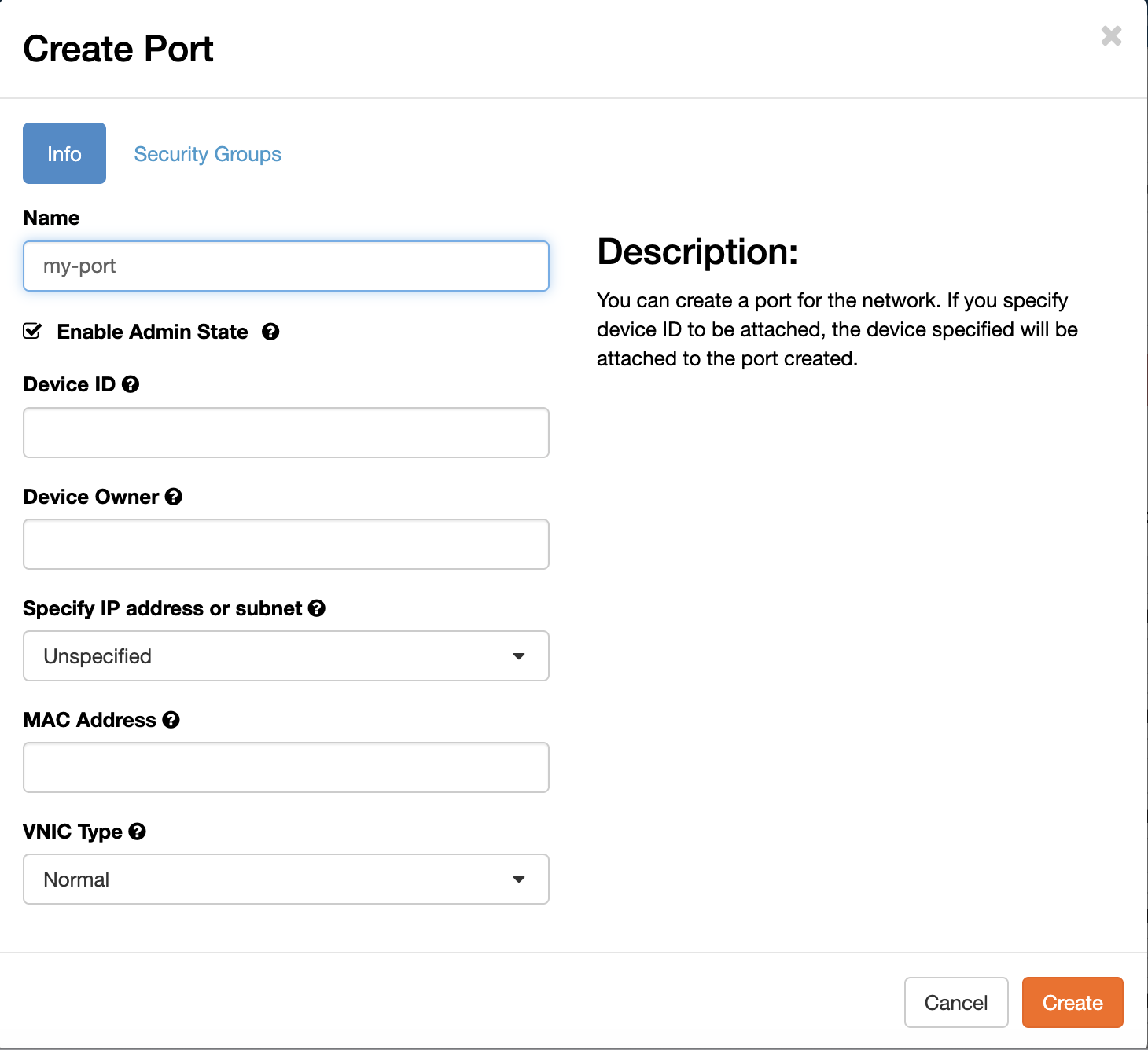Switch to the Security Groups tab

pyautogui.click(x=207, y=153)
